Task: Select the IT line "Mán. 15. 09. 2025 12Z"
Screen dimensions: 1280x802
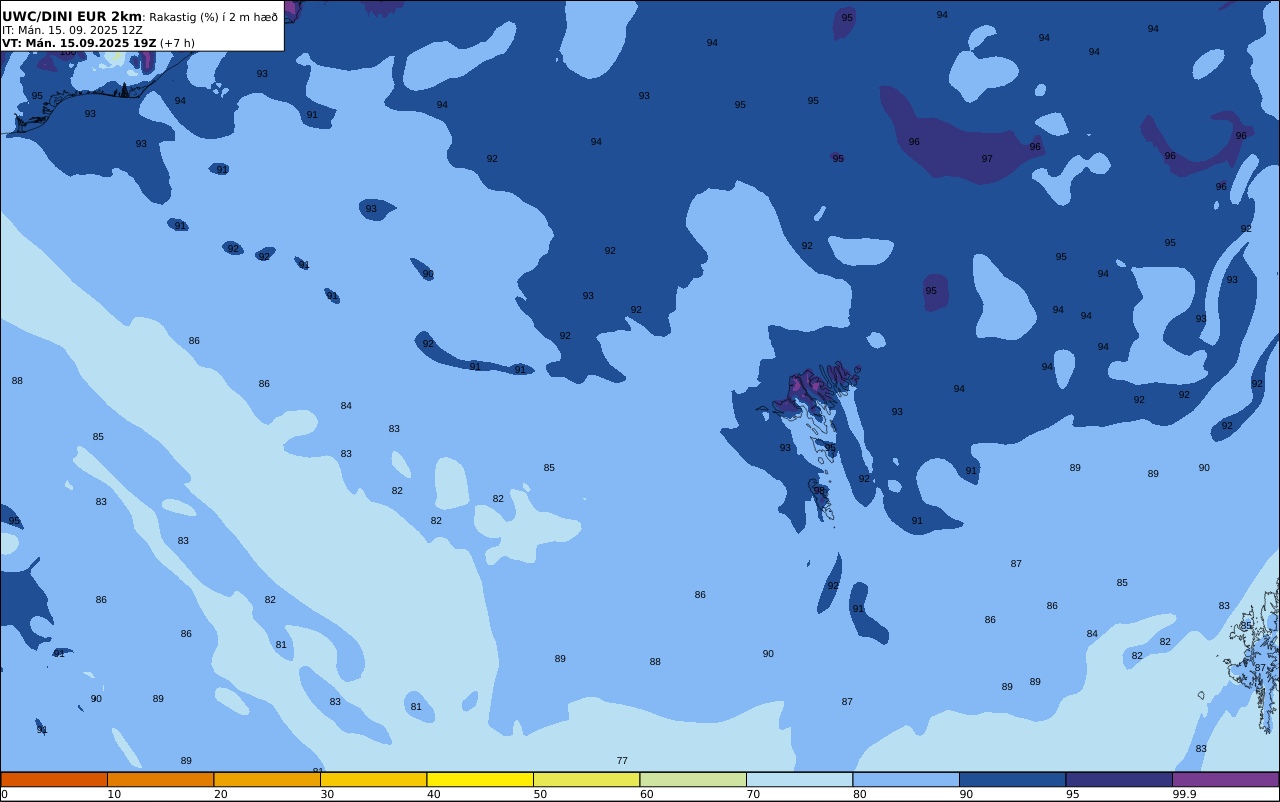Action: [80, 30]
